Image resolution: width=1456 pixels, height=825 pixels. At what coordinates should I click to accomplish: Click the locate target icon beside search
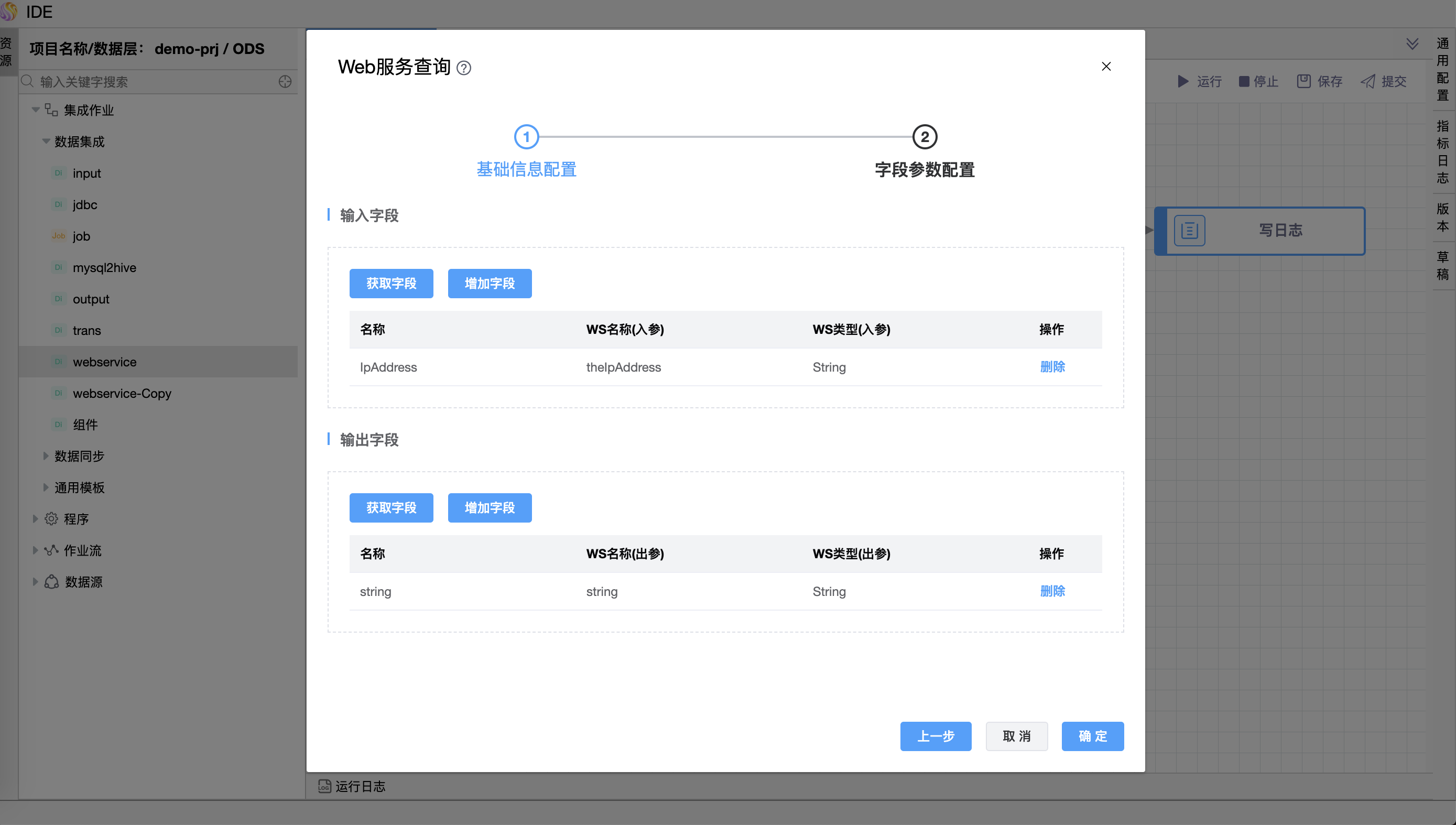(285, 82)
